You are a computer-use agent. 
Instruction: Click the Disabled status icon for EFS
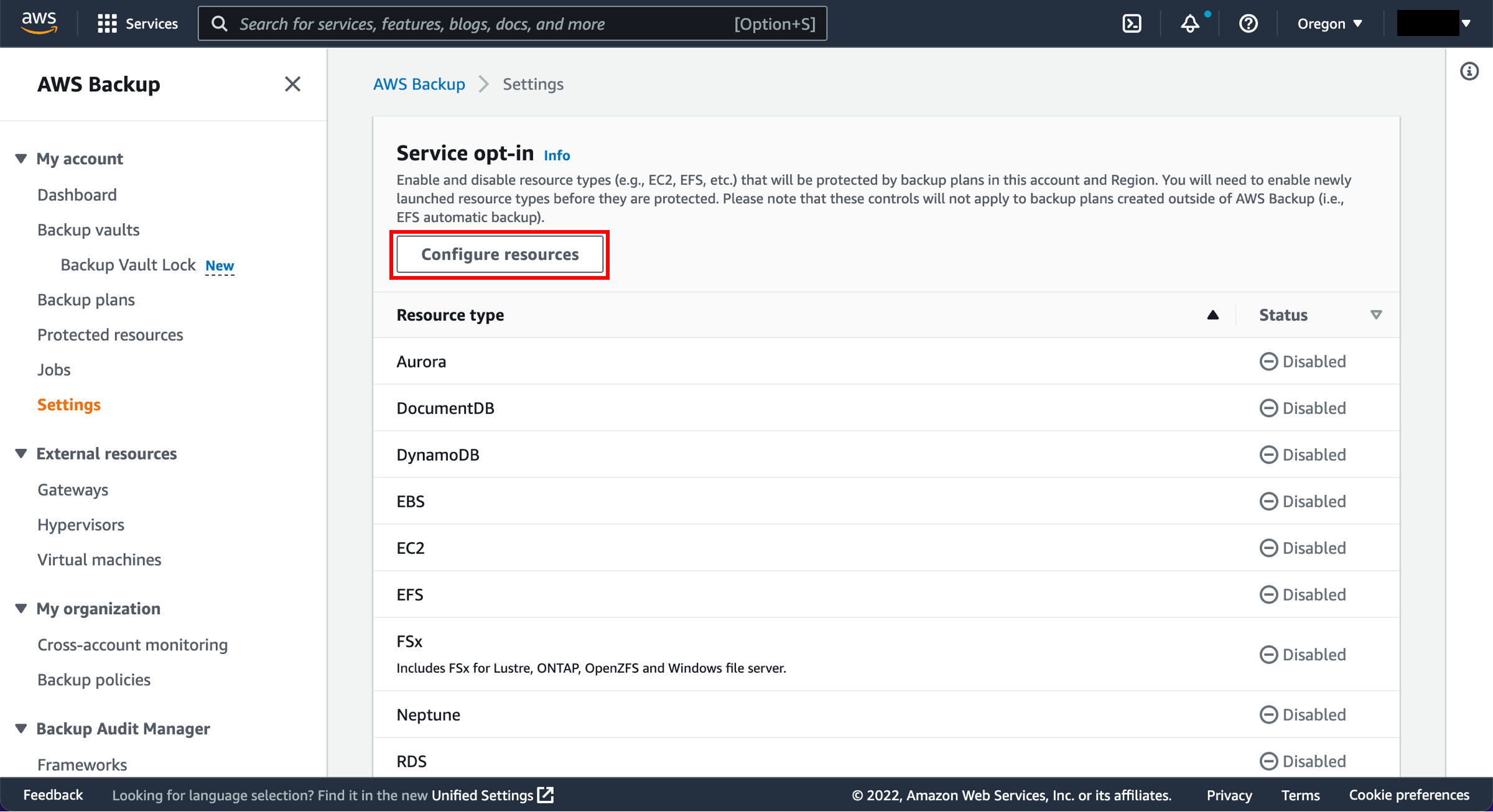click(x=1268, y=594)
